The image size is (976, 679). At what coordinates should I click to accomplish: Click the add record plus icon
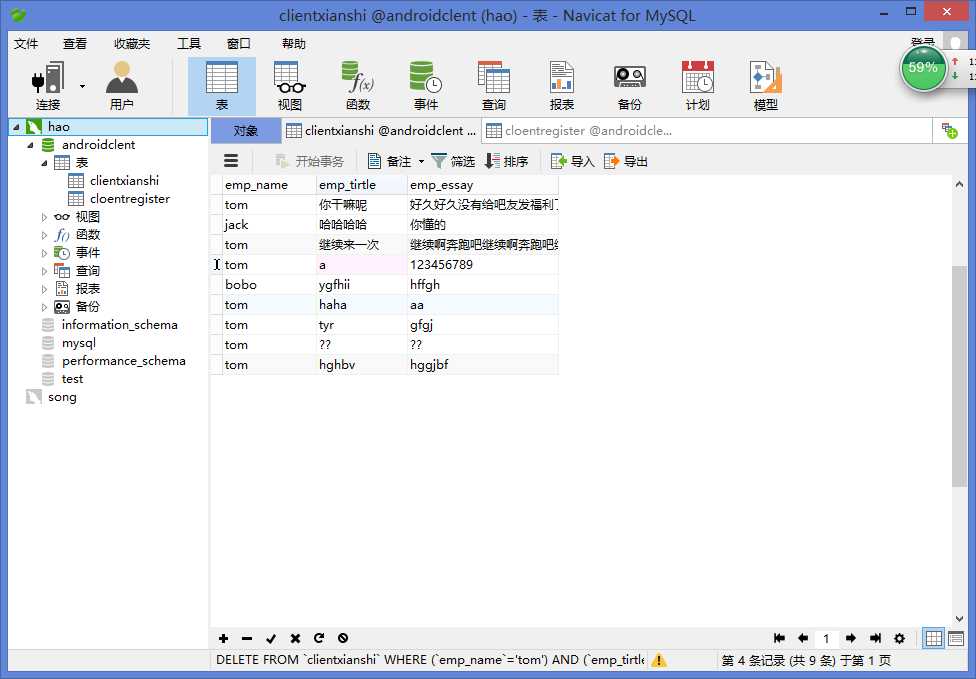[x=223, y=638]
